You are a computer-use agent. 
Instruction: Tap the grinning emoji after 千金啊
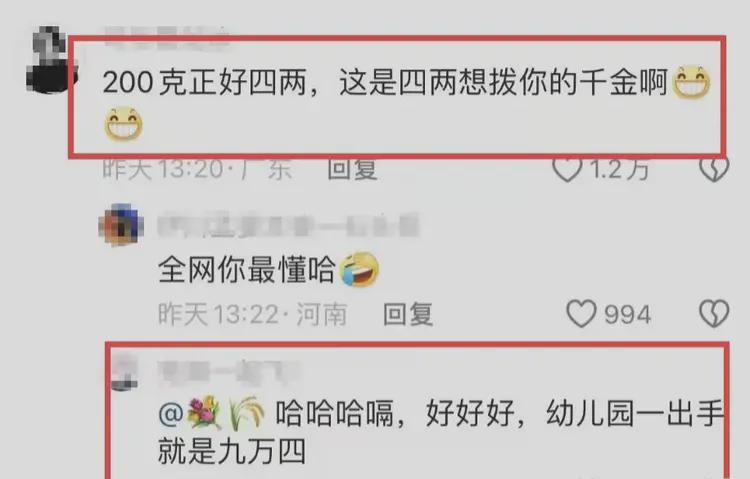[x=691, y=83]
